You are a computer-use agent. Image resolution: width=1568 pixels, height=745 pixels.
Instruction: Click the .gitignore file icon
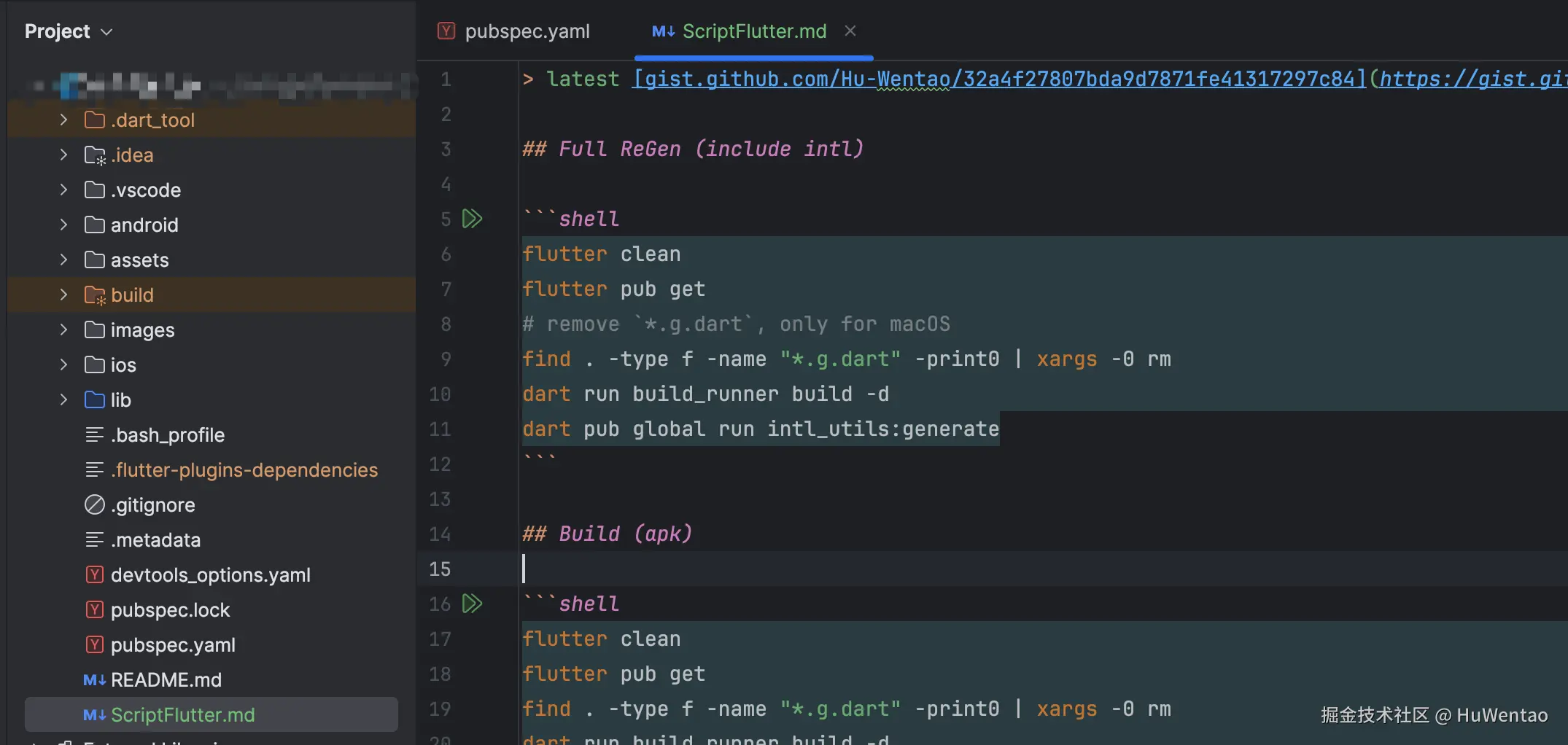click(x=94, y=505)
